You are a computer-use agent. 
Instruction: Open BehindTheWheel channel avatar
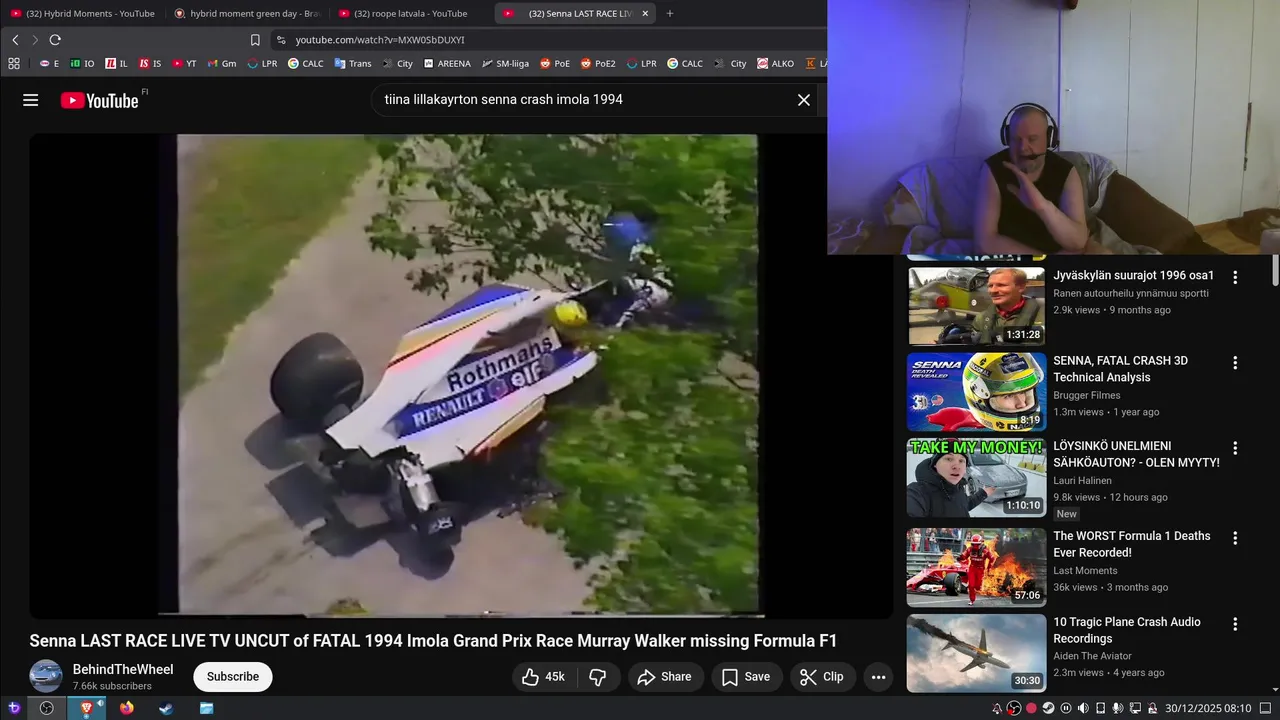46,677
